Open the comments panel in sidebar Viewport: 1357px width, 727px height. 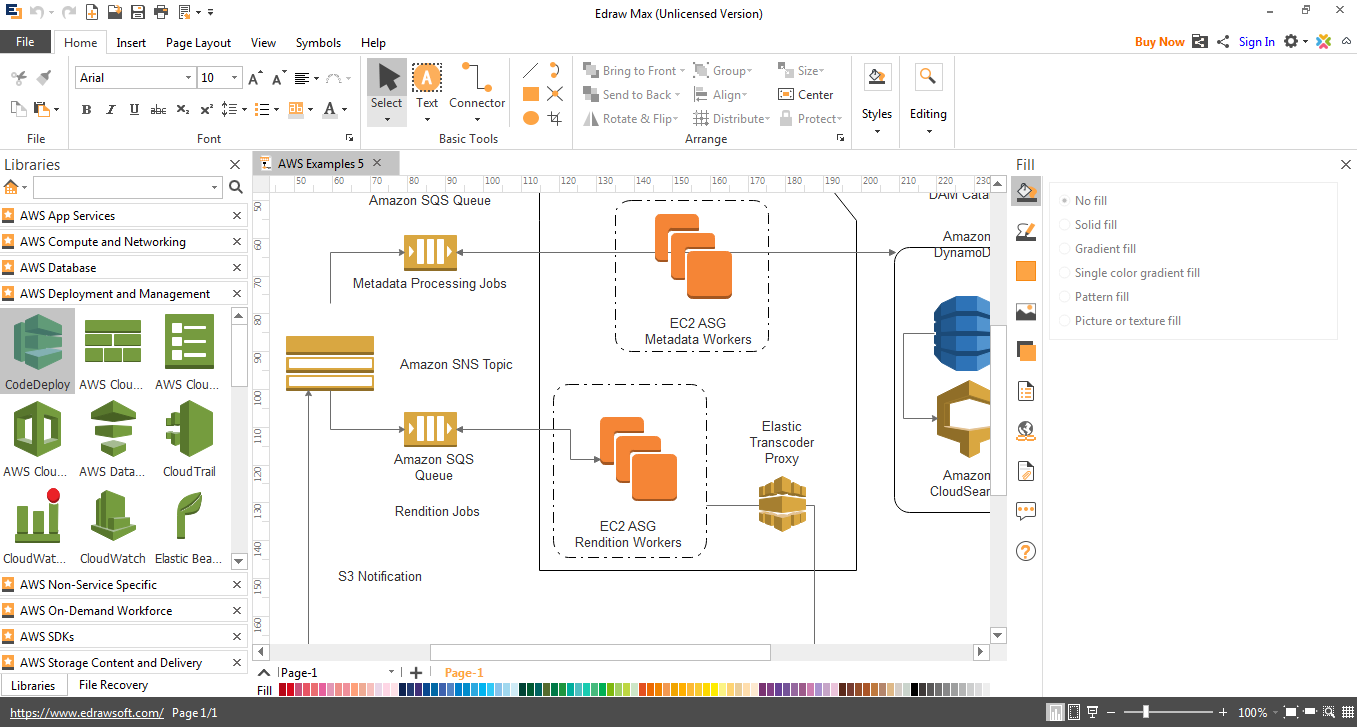point(1025,511)
